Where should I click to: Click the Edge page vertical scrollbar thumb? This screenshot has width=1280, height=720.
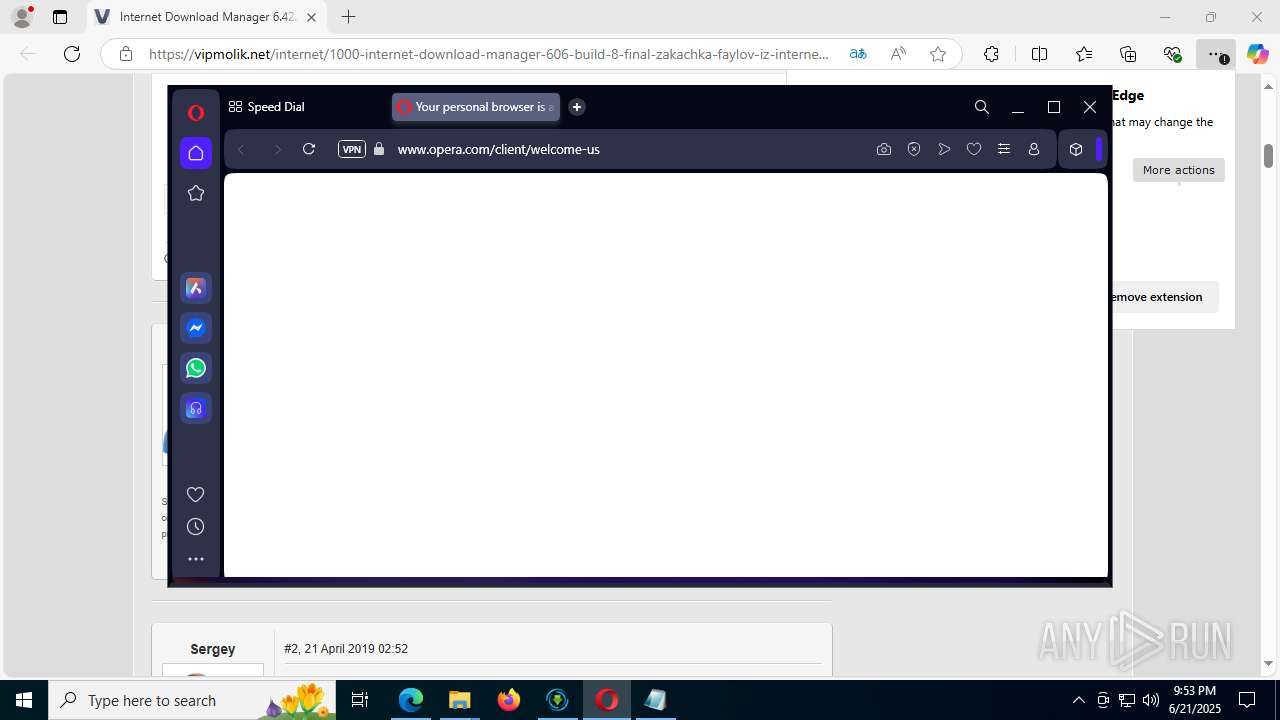(1268, 155)
